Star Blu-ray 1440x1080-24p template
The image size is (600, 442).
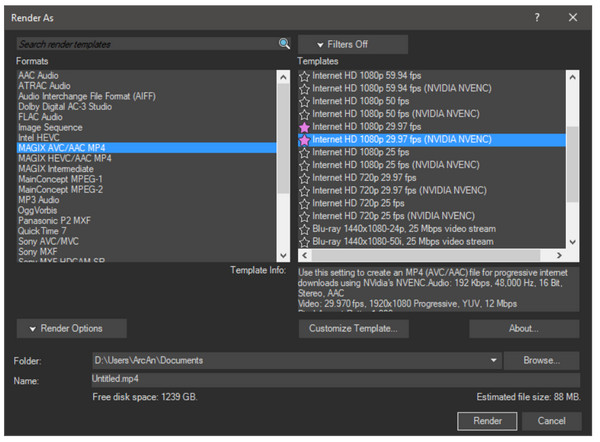point(304,229)
